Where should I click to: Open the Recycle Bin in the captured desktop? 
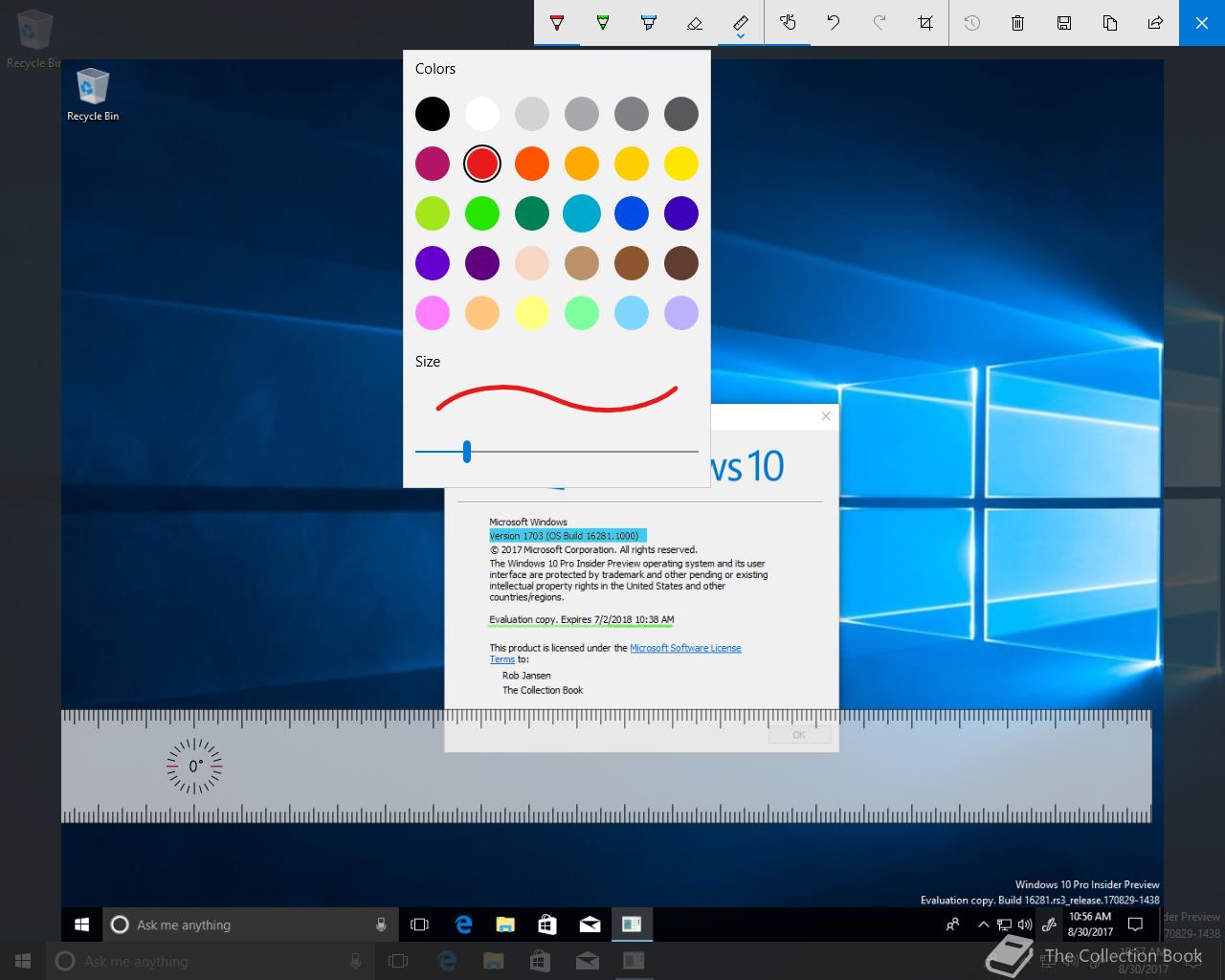[x=93, y=95]
